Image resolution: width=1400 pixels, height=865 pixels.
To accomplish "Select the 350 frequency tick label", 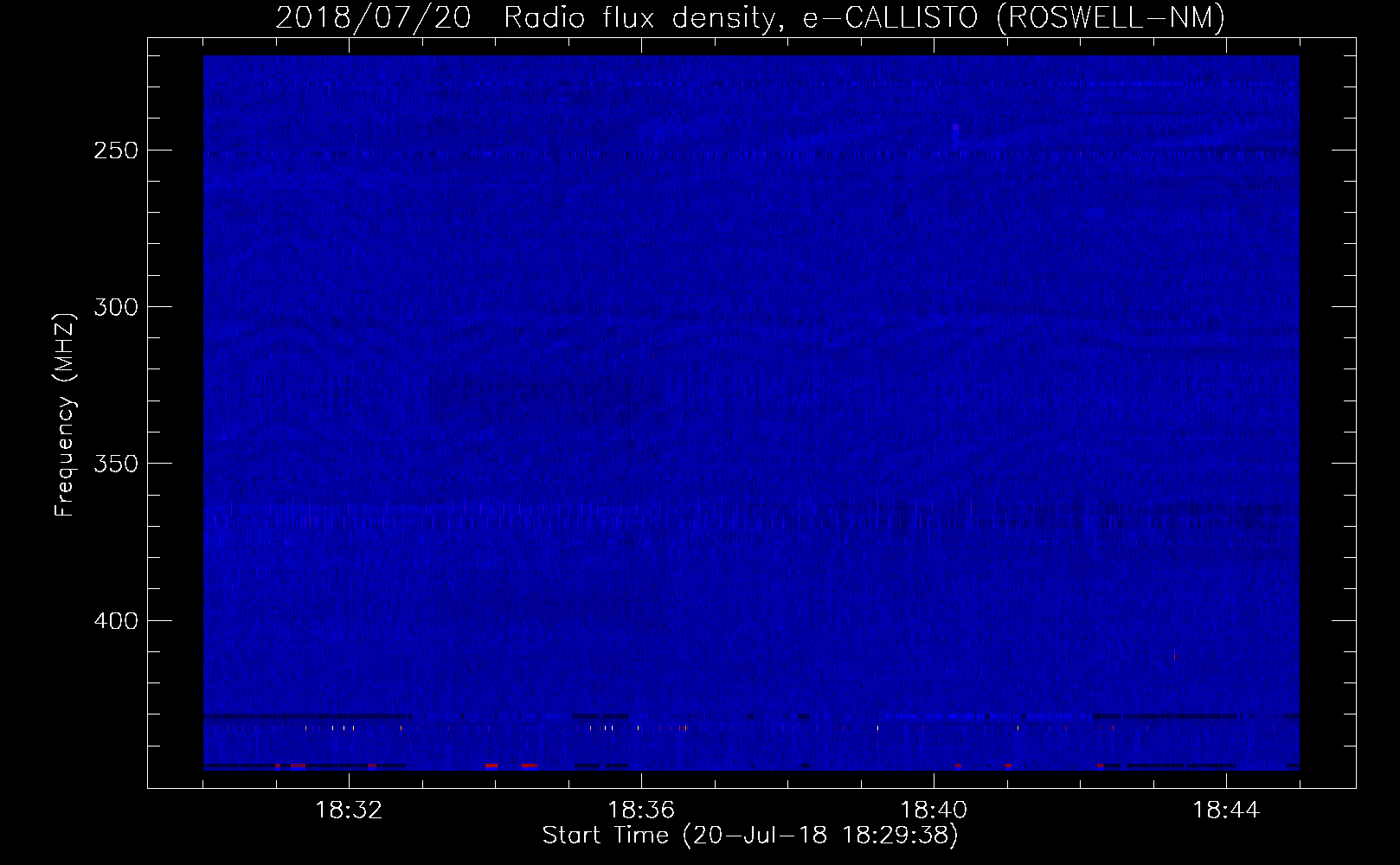I will [x=116, y=464].
